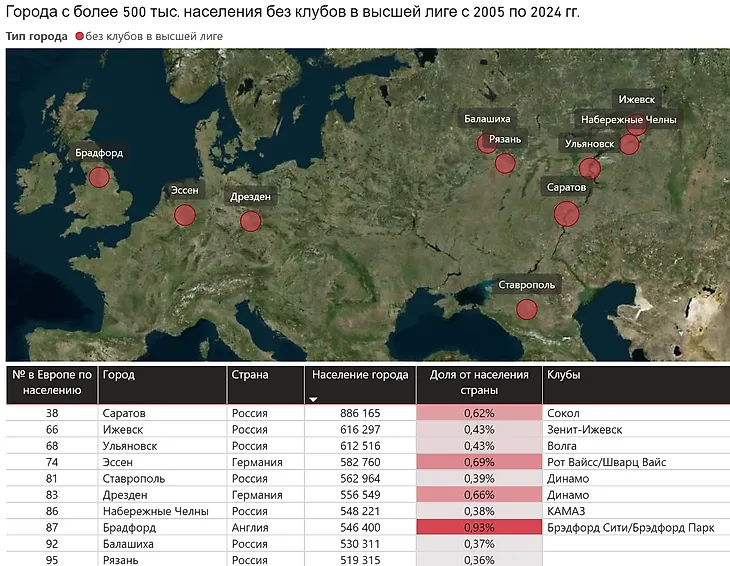Click the Набережные Челны map label
Viewport: 730px width, 566px height.
(x=628, y=120)
